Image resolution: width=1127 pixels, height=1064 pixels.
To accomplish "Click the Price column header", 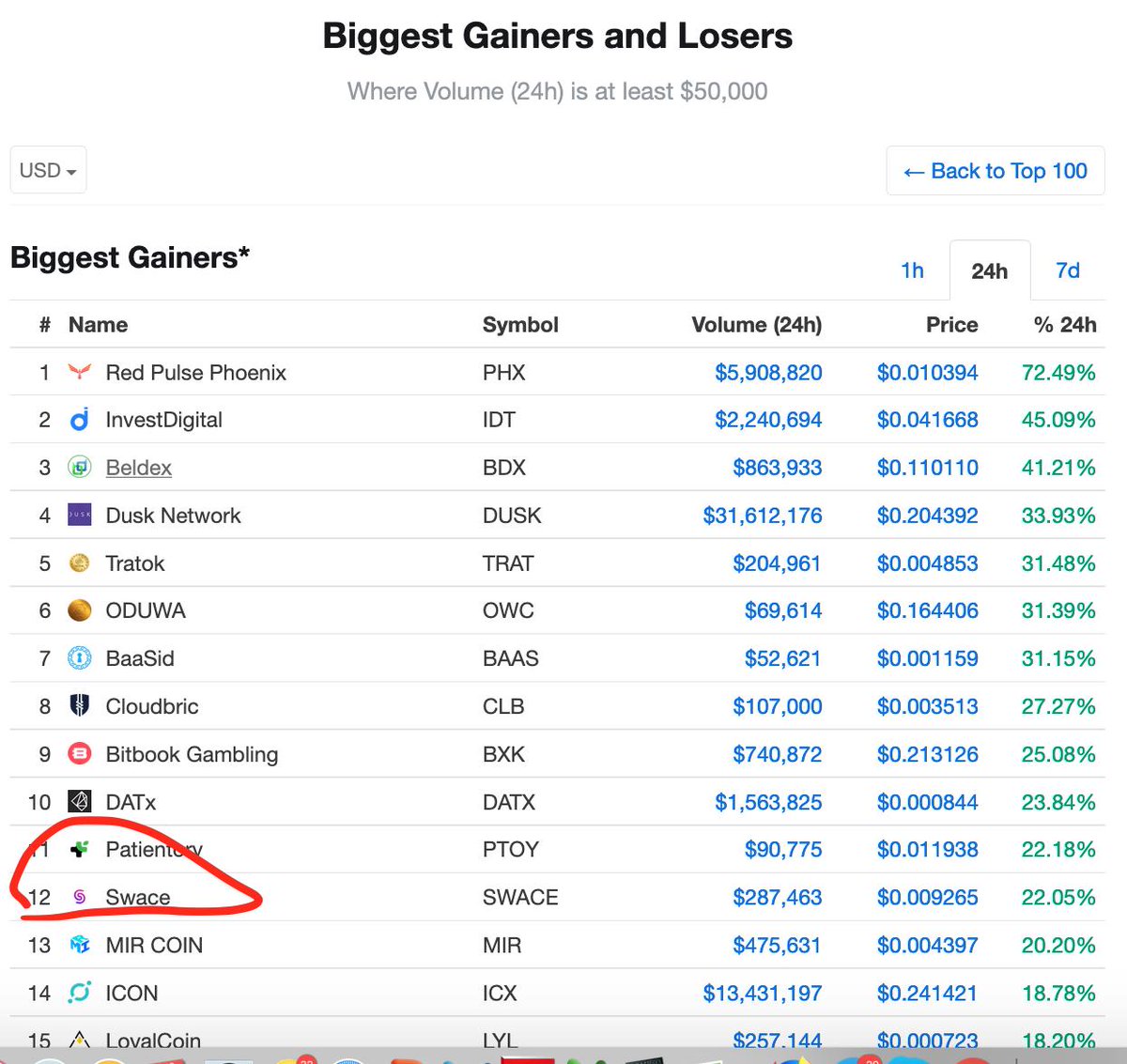I will [951, 325].
